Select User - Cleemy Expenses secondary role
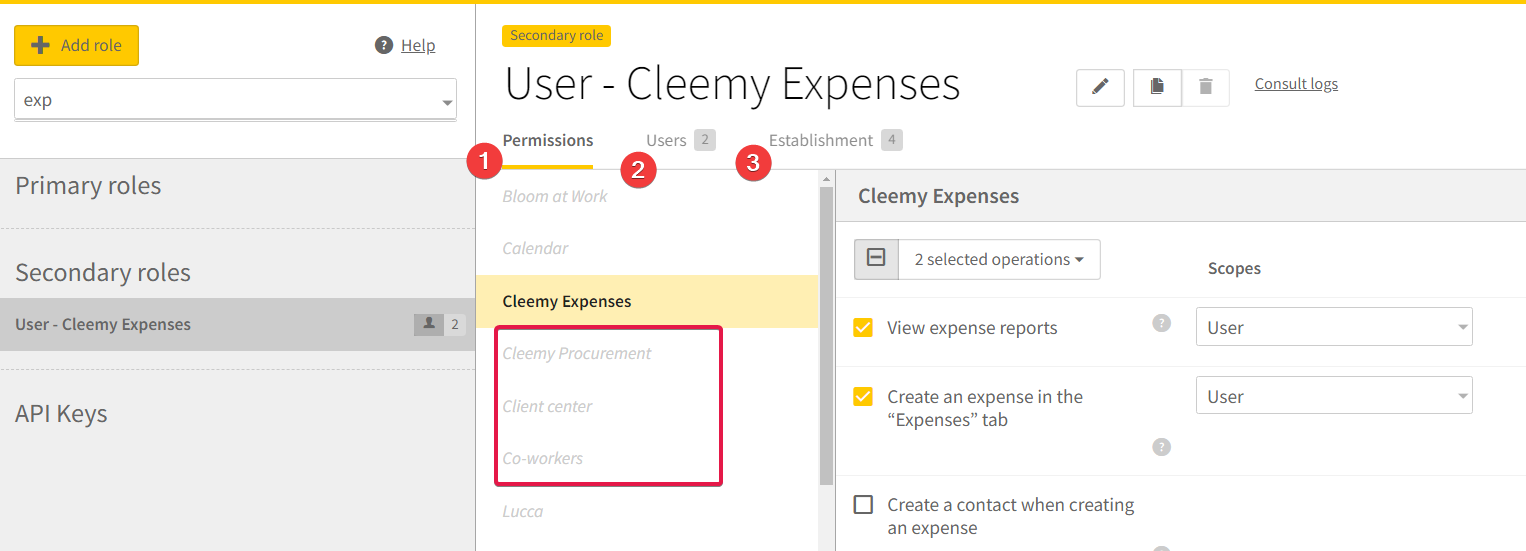 point(237,324)
